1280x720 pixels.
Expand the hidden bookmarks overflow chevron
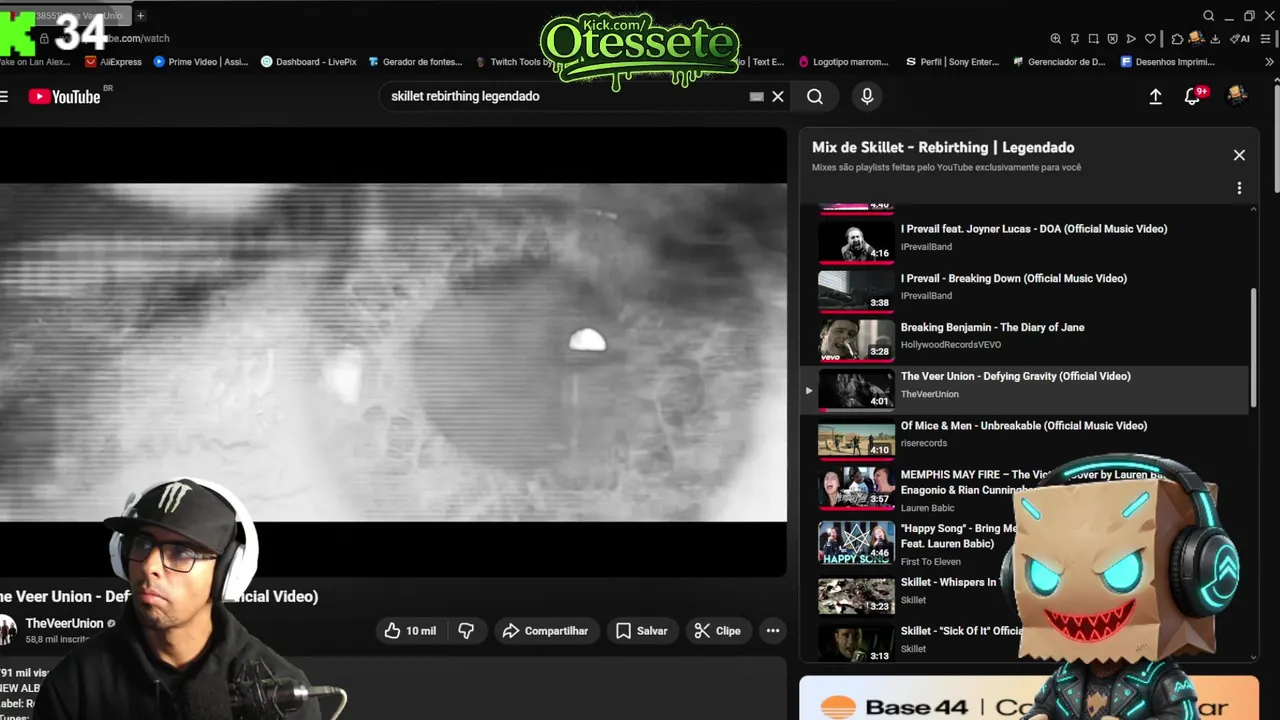[1270, 62]
